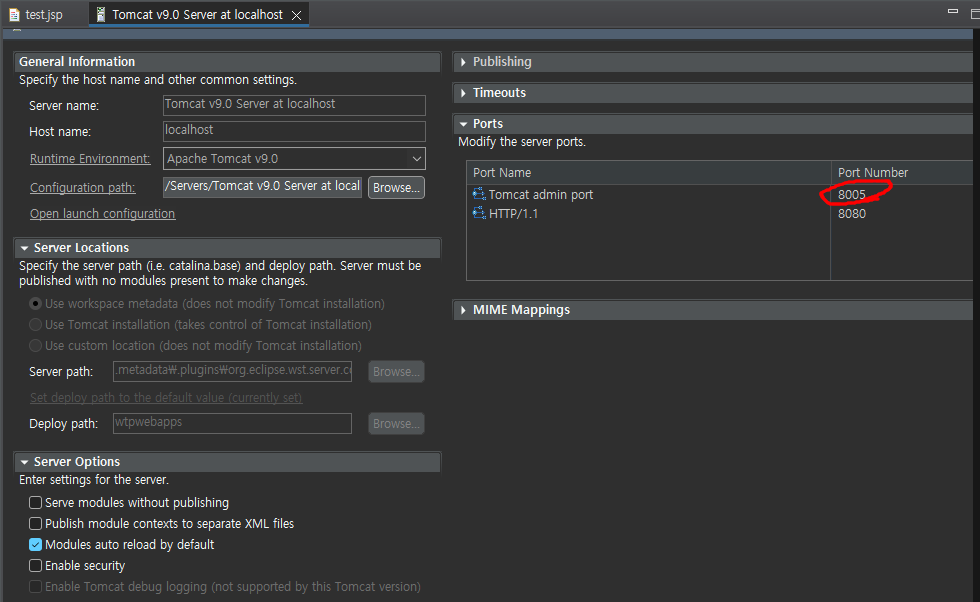Check Publish module contexts to separate XML files
This screenshot has width=980, height=602.
coord(36,523)
